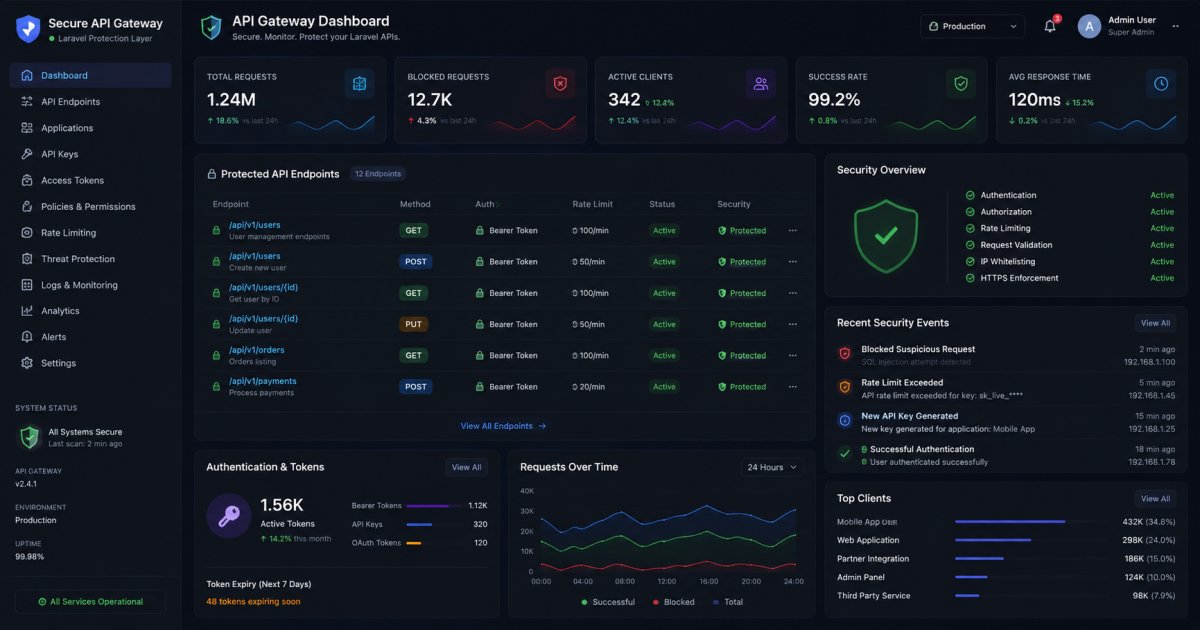Click the '192.168.1.100' IP address
Viewport: 1200px width, 630px height.
[x=1150, y=362]
